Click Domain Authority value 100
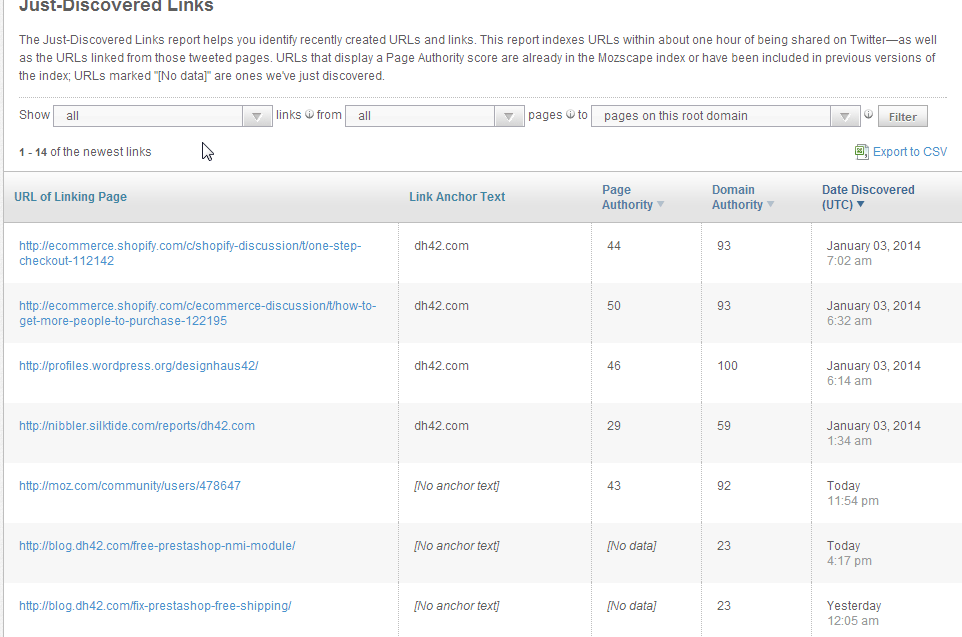Viewport: 962px width, 637px height. tap(727, 366)
